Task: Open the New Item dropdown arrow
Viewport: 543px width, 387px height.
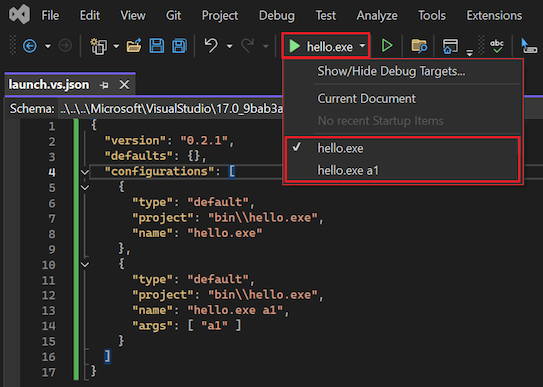Action: [x=116, y=46]
